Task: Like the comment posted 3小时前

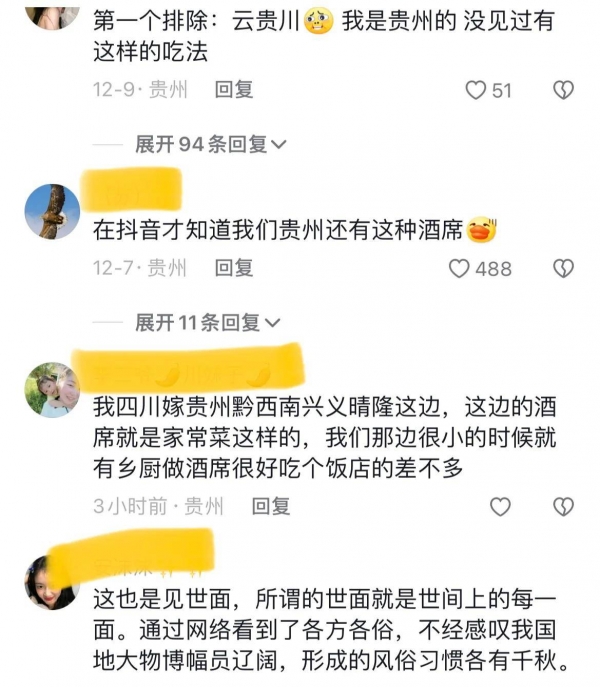Action: pyautogui.click(x=500, y=507)
